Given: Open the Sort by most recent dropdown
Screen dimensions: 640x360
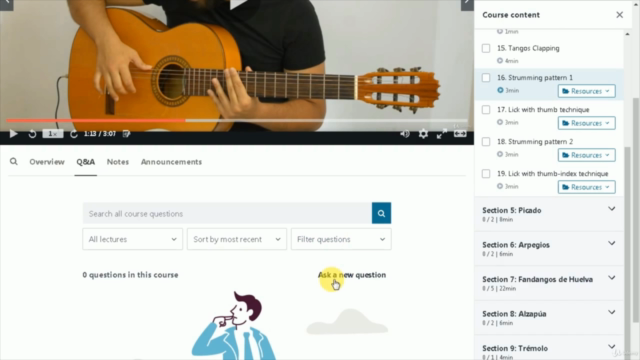Looking at the screenshot, I should click(237, 239).
